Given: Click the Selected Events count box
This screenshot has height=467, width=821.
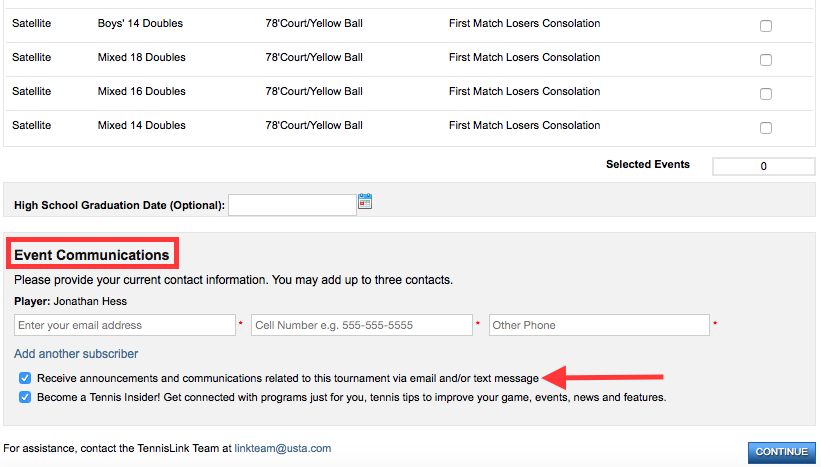Looking at the screenshot, I should 763,166.
